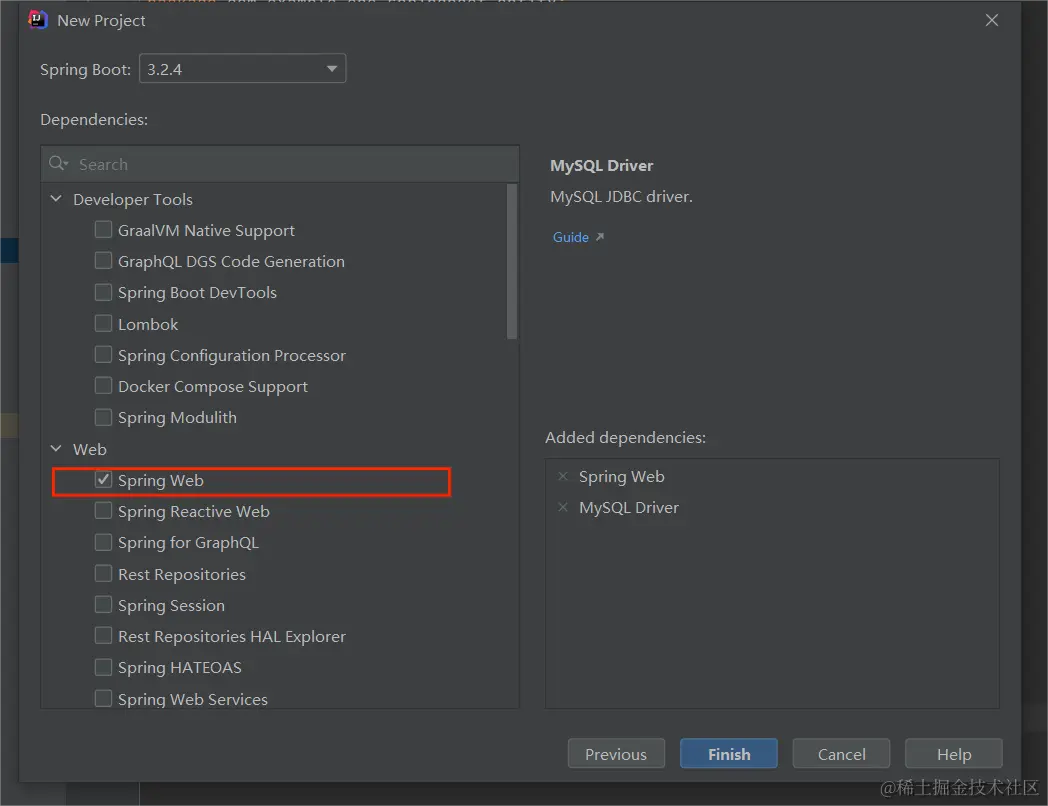Image resolution: width=1048 pixels, height=806 pixels.
Task: Check Spring for GraphQL
Action: tap(103, 542)
